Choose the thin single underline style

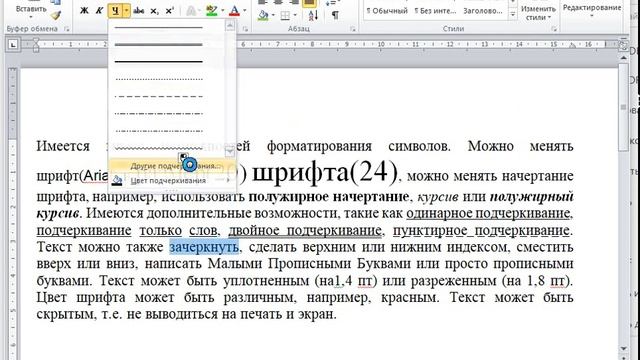(x=158, y=28)
